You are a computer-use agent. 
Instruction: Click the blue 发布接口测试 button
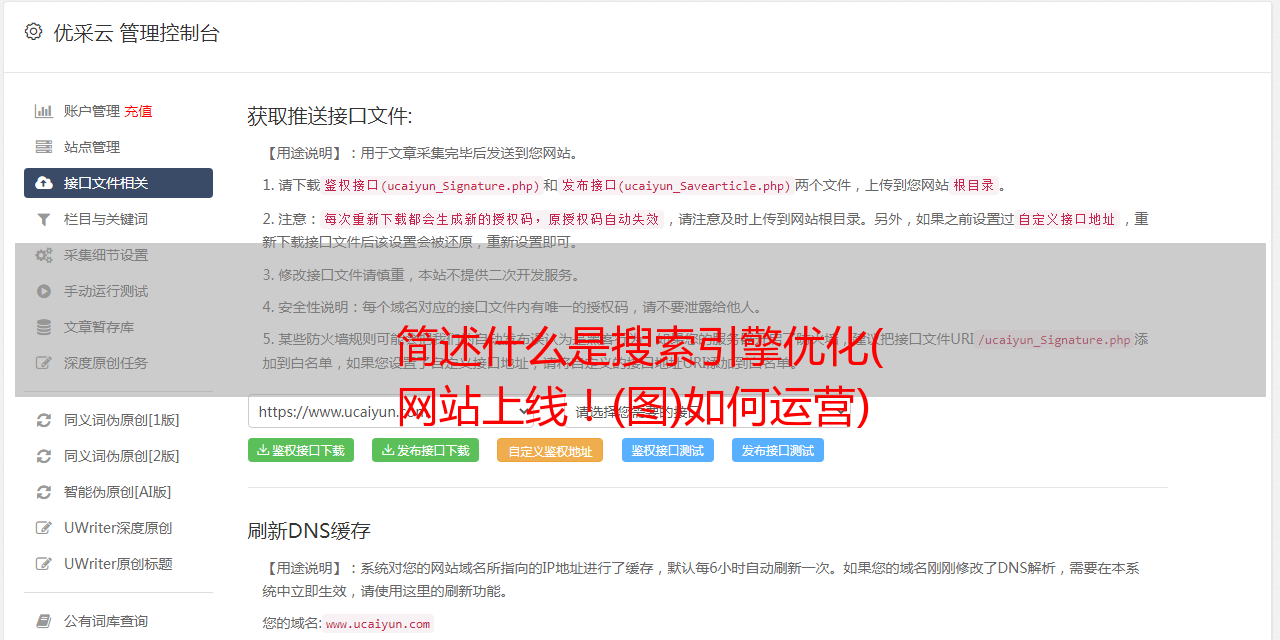click(x=778, y=450)
